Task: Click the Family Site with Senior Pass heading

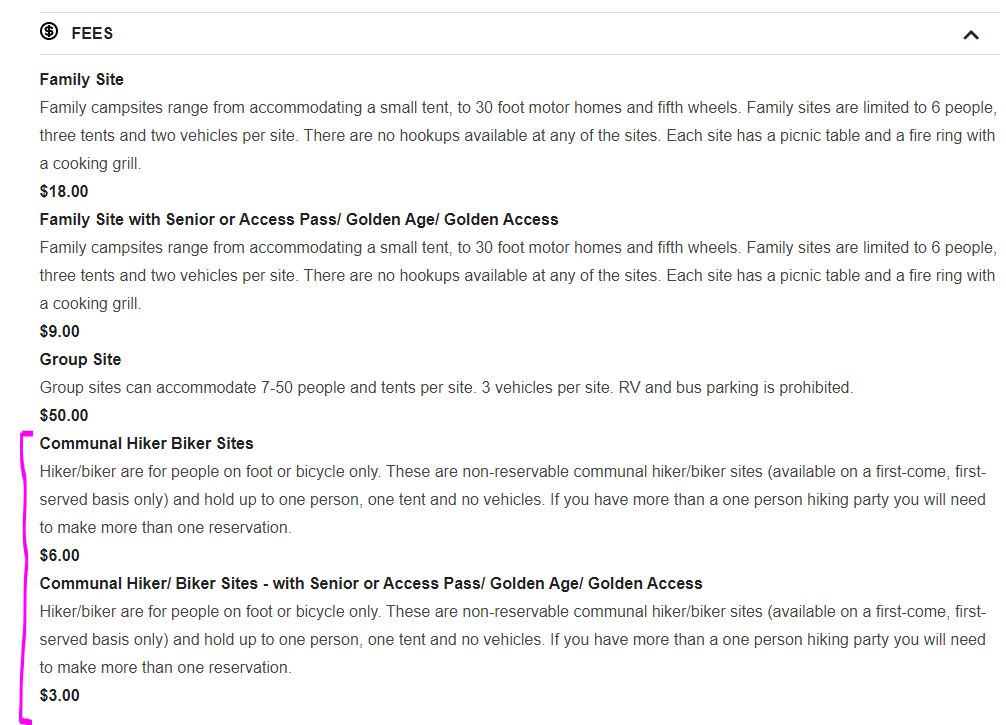Action: point(299,219)
